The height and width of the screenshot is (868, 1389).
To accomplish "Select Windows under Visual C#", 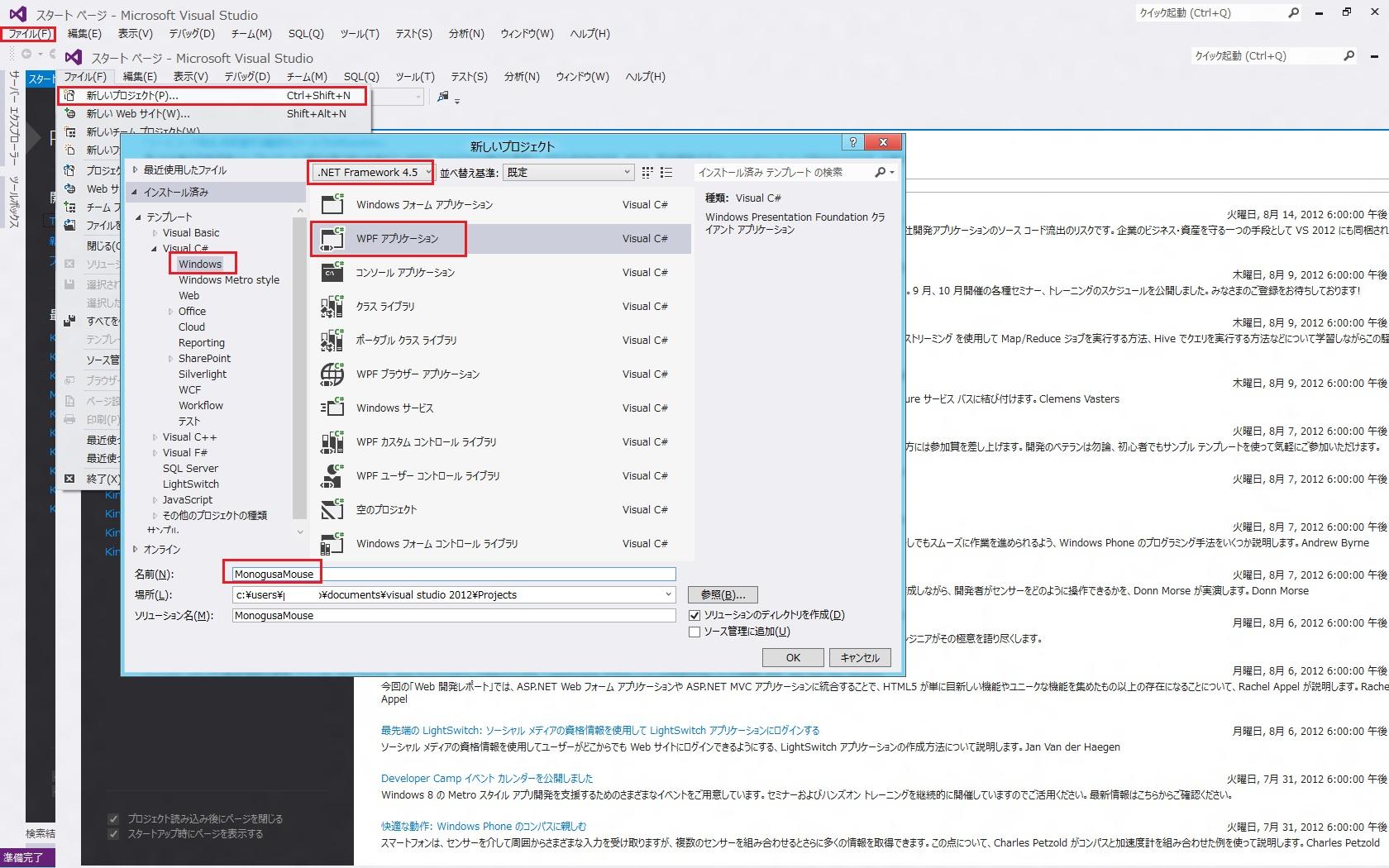I will [x=200, y=264].
